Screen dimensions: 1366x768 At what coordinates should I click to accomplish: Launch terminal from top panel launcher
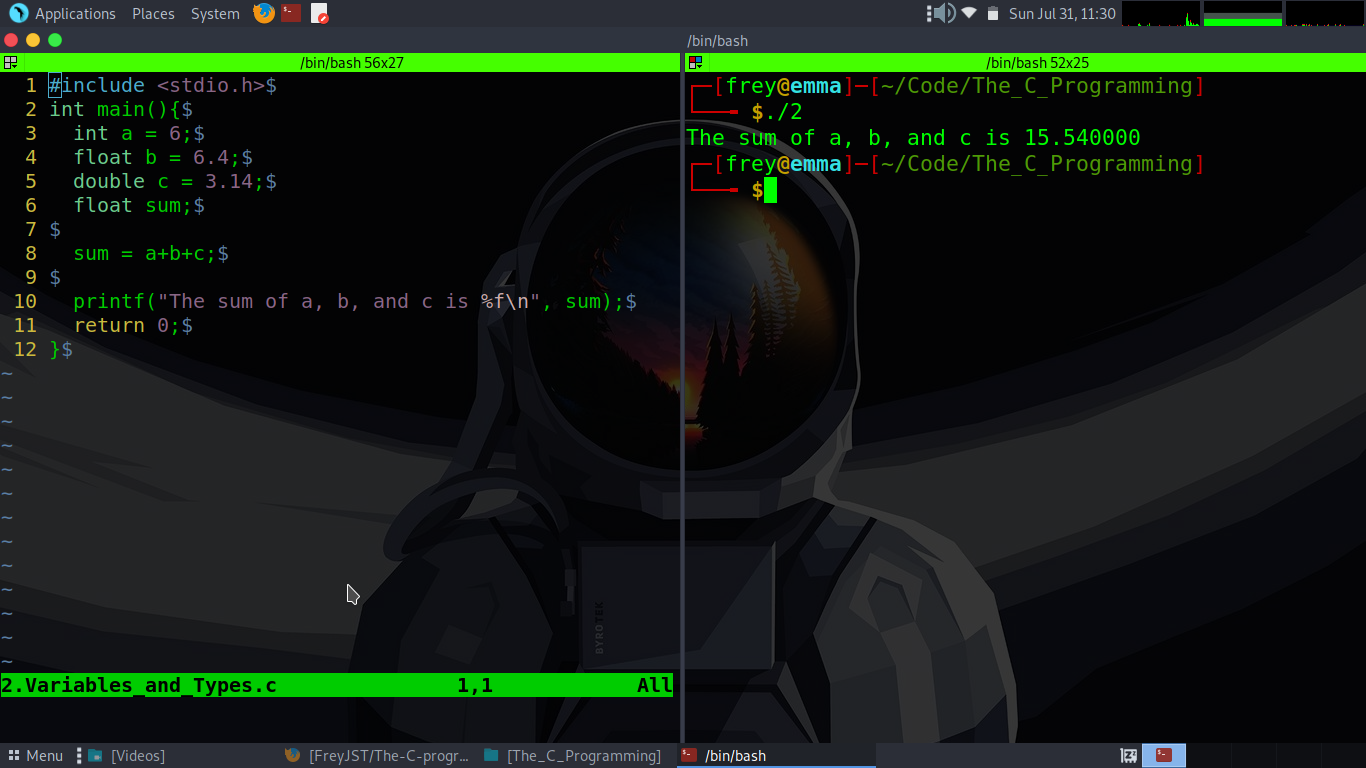click(x=291, y=13)
